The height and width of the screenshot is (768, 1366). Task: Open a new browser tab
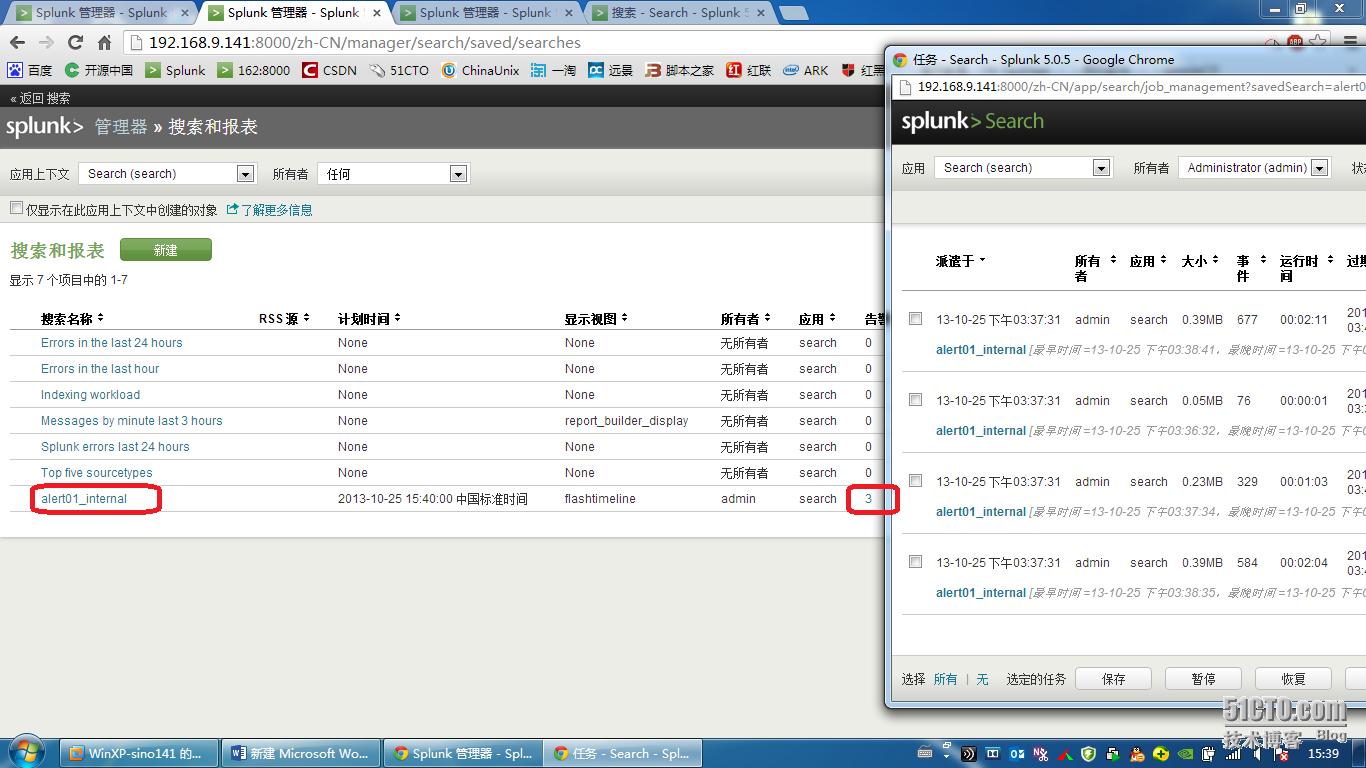793,13
